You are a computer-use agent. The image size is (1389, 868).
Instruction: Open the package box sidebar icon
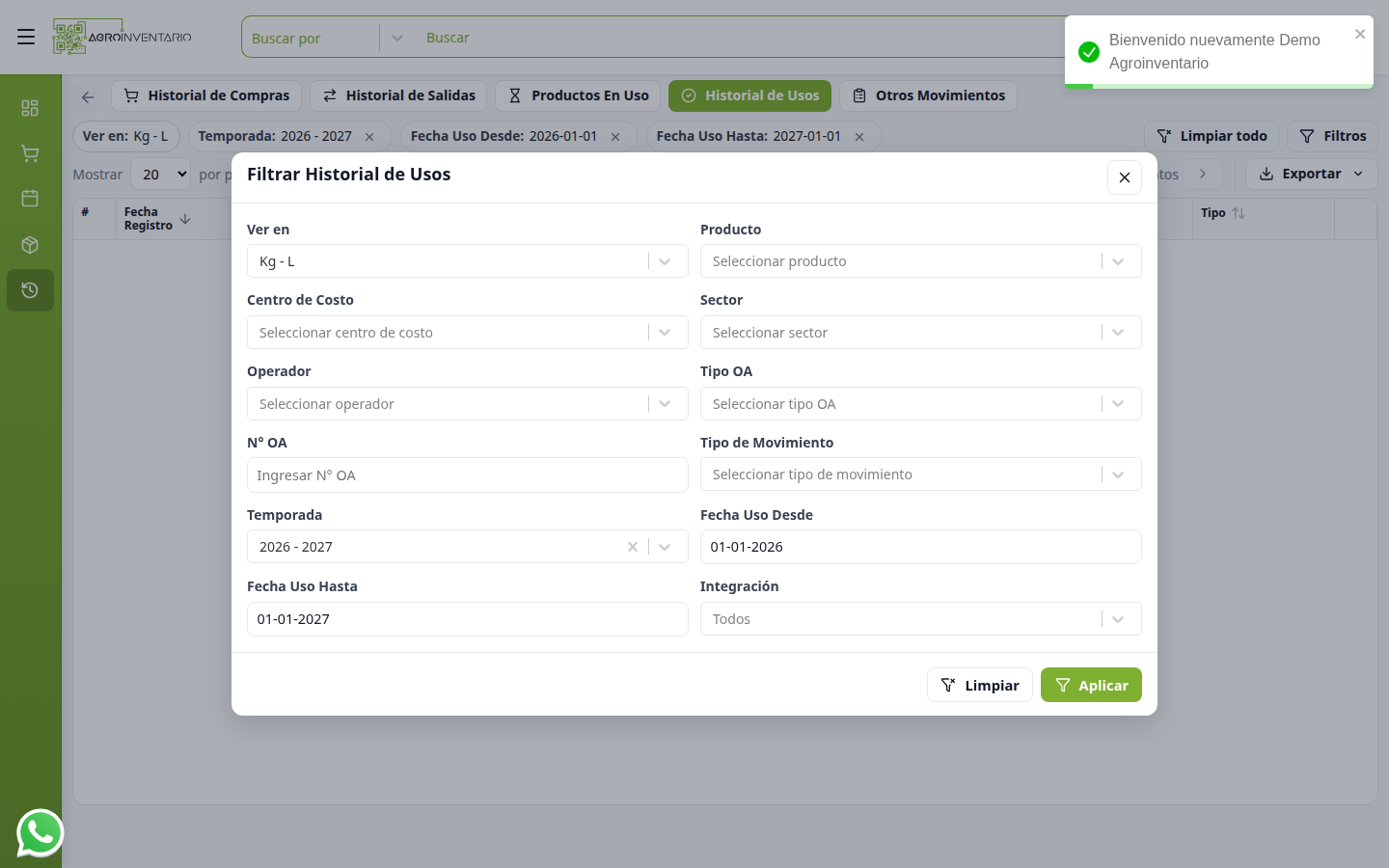(30, 245)
